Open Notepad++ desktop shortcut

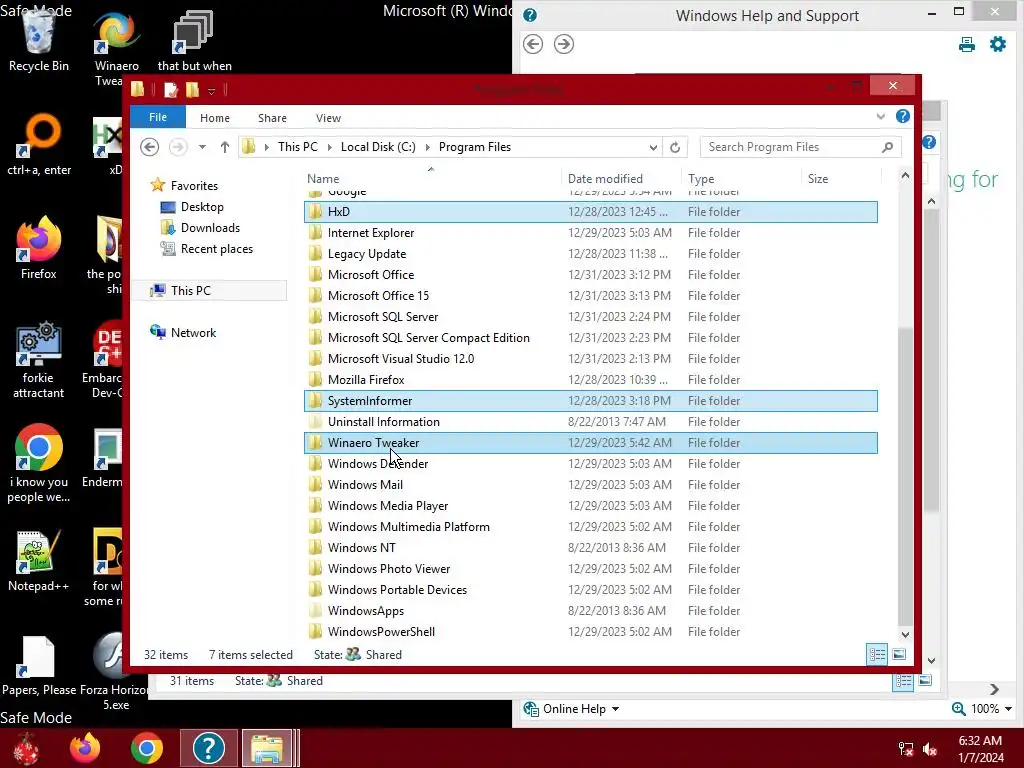click(39, 560)
